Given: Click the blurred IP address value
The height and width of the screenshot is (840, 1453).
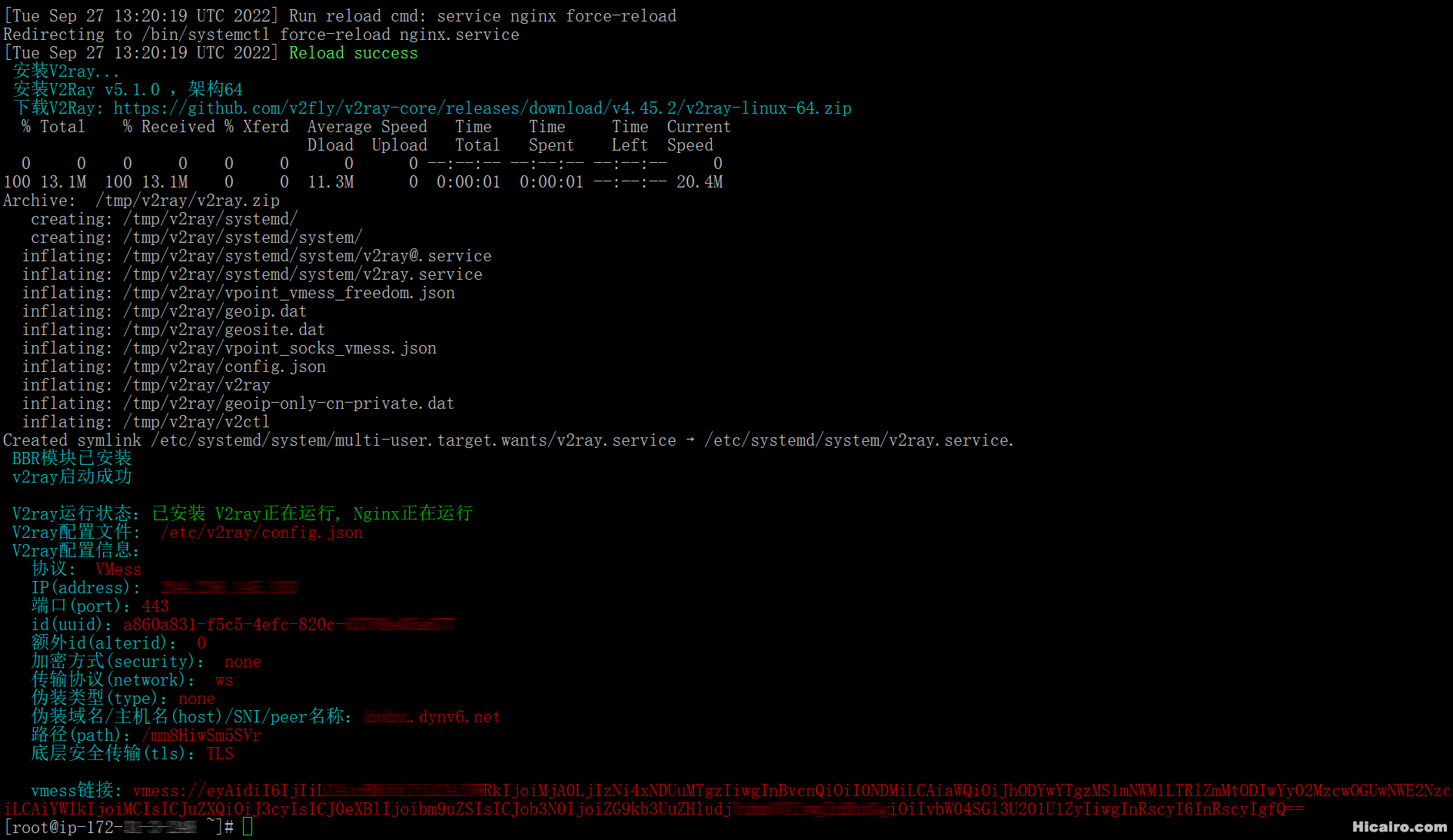Looking at the screenshot, I should click(228, 588).
